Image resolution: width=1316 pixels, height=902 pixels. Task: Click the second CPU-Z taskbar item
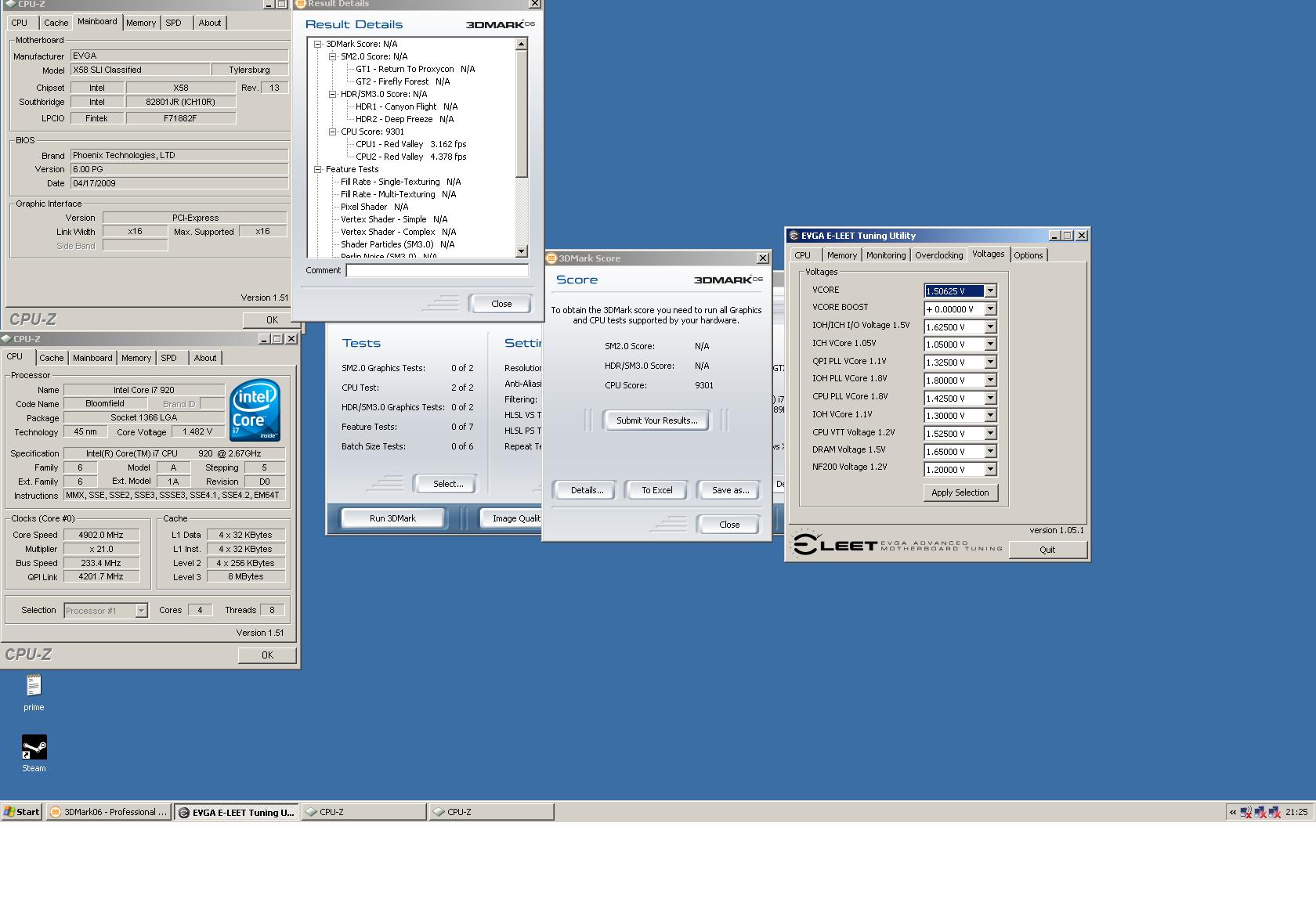(x=491, y=812)
